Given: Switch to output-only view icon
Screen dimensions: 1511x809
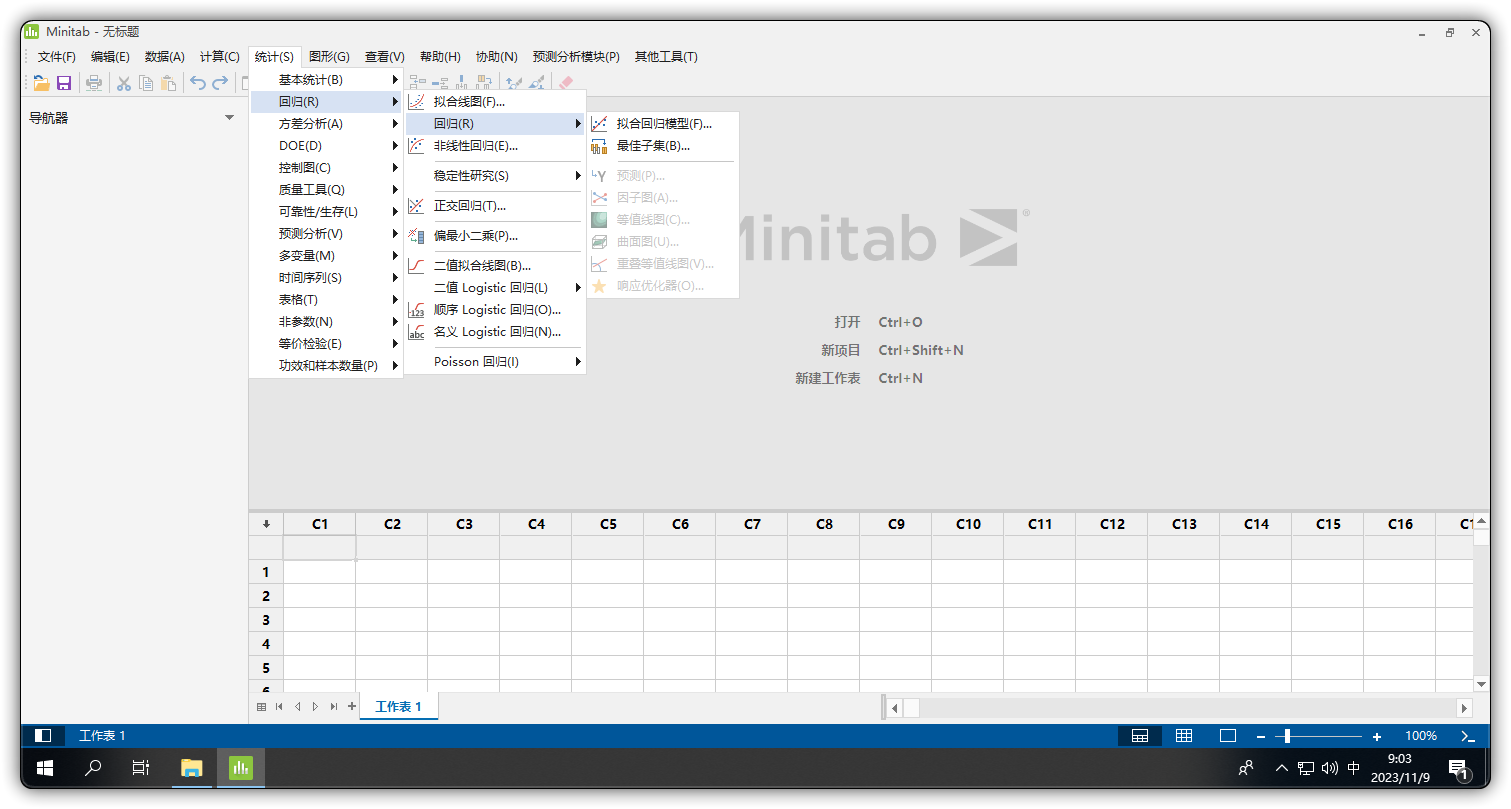Looking at the screenshot, I should pyautogui.click(x=1228, y=736).
